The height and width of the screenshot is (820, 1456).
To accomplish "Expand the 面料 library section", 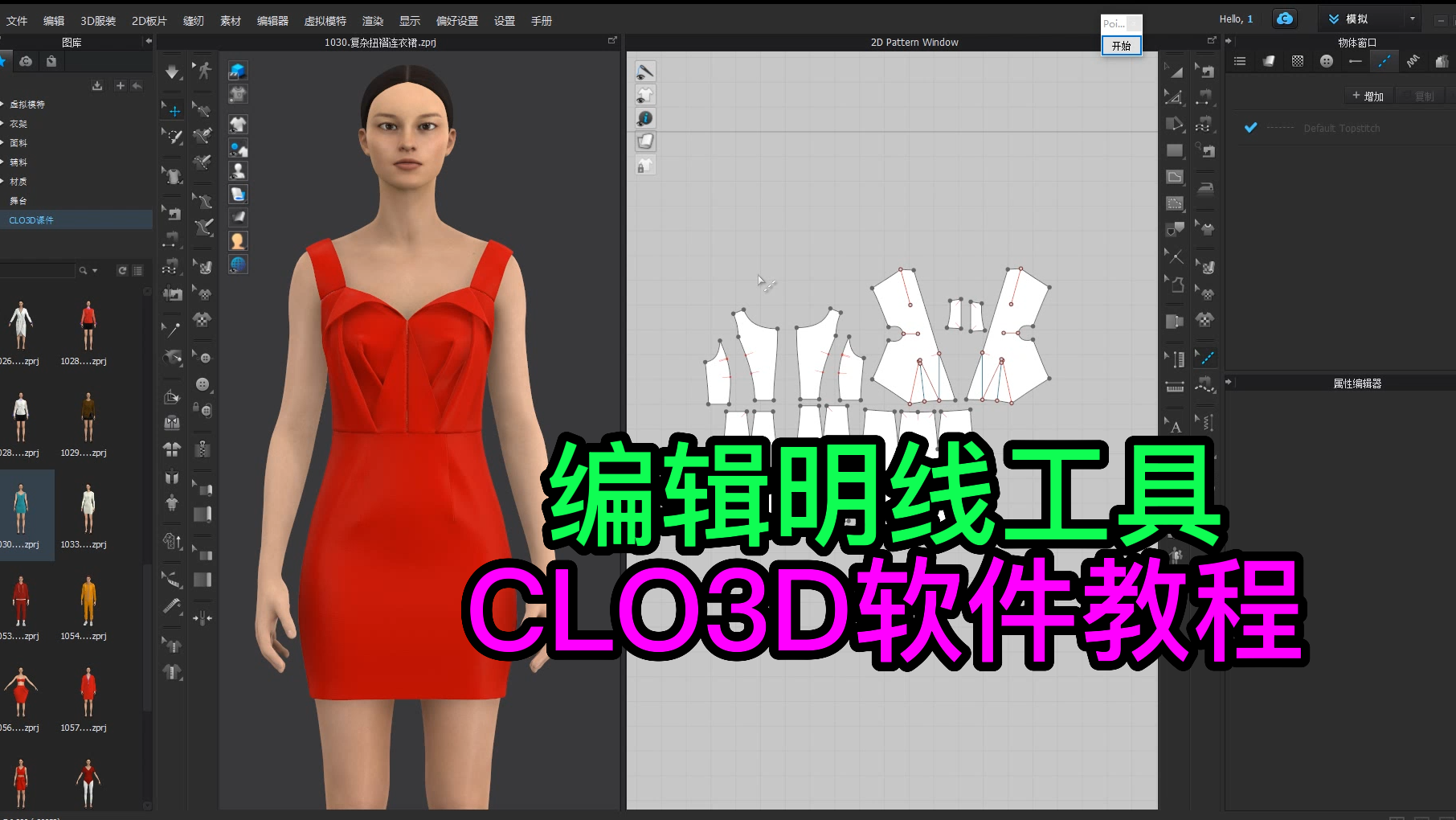I will click(18, 142).
